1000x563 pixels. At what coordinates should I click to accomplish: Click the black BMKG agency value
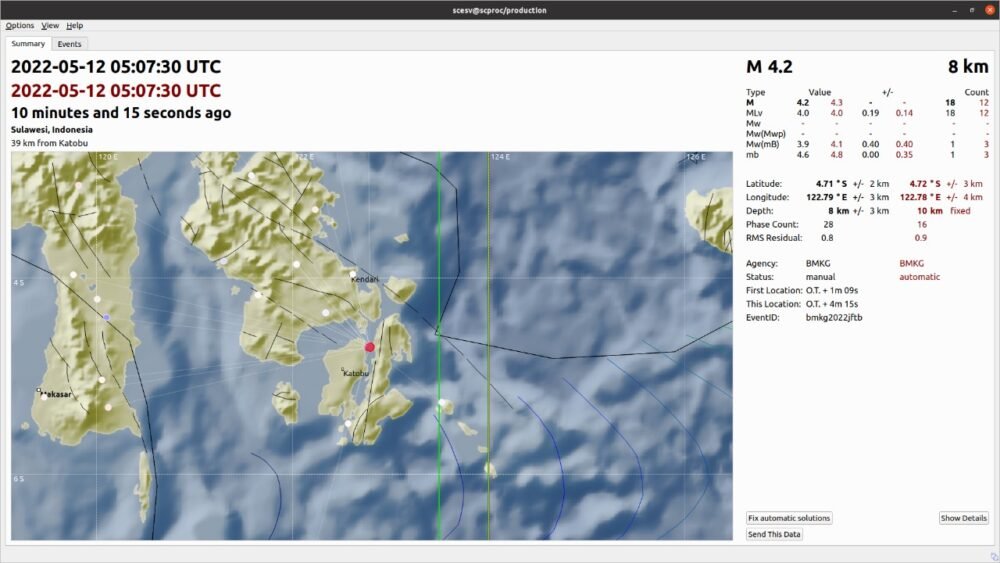[818, 263]
